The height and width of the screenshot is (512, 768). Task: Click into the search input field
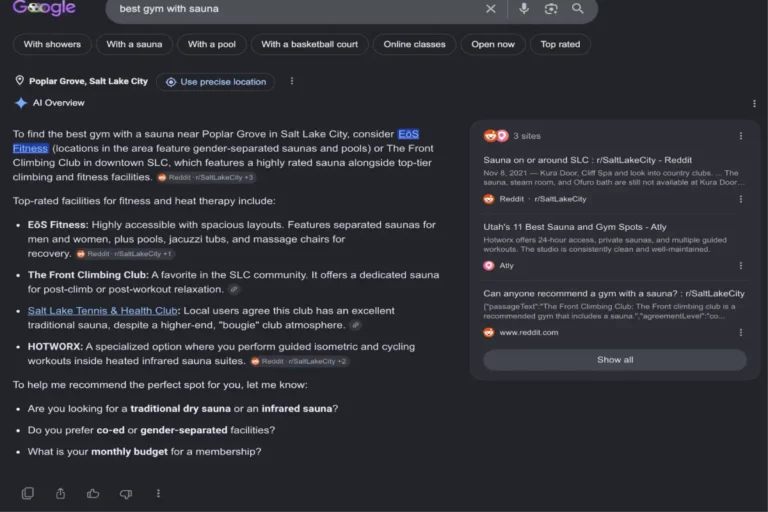pyautogui.click(x=294, y=9)
